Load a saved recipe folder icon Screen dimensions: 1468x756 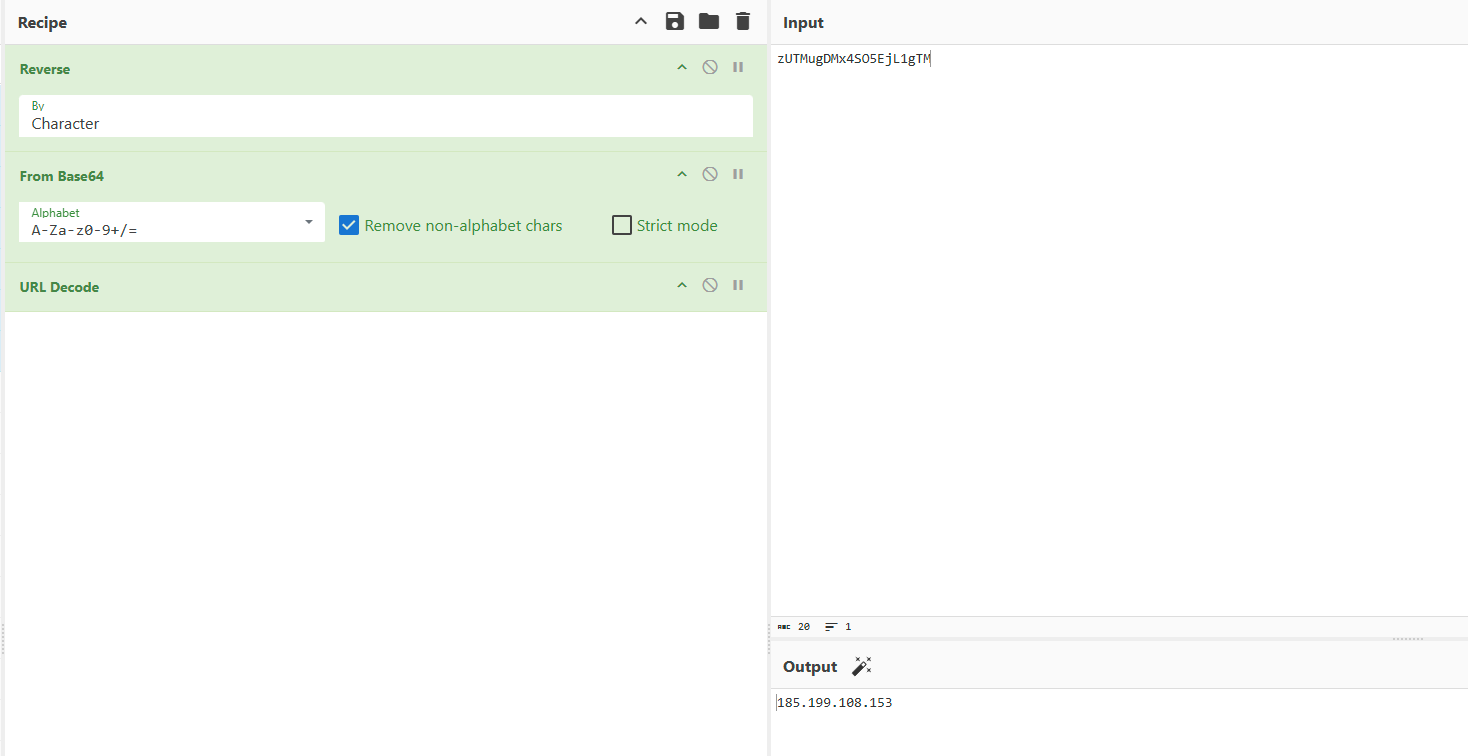[x=709, y=21]
